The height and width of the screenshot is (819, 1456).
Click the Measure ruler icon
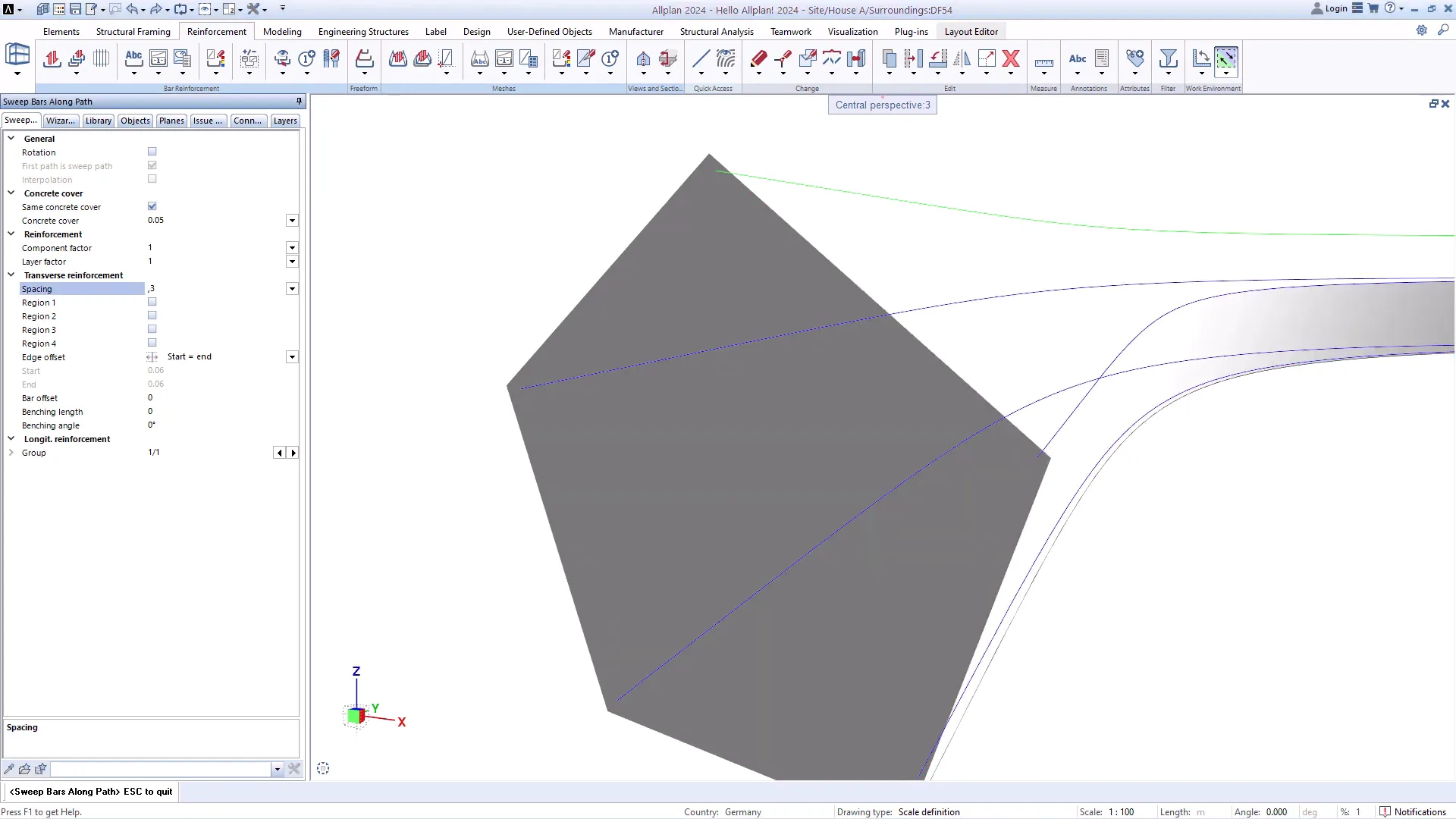(1043, 59)
